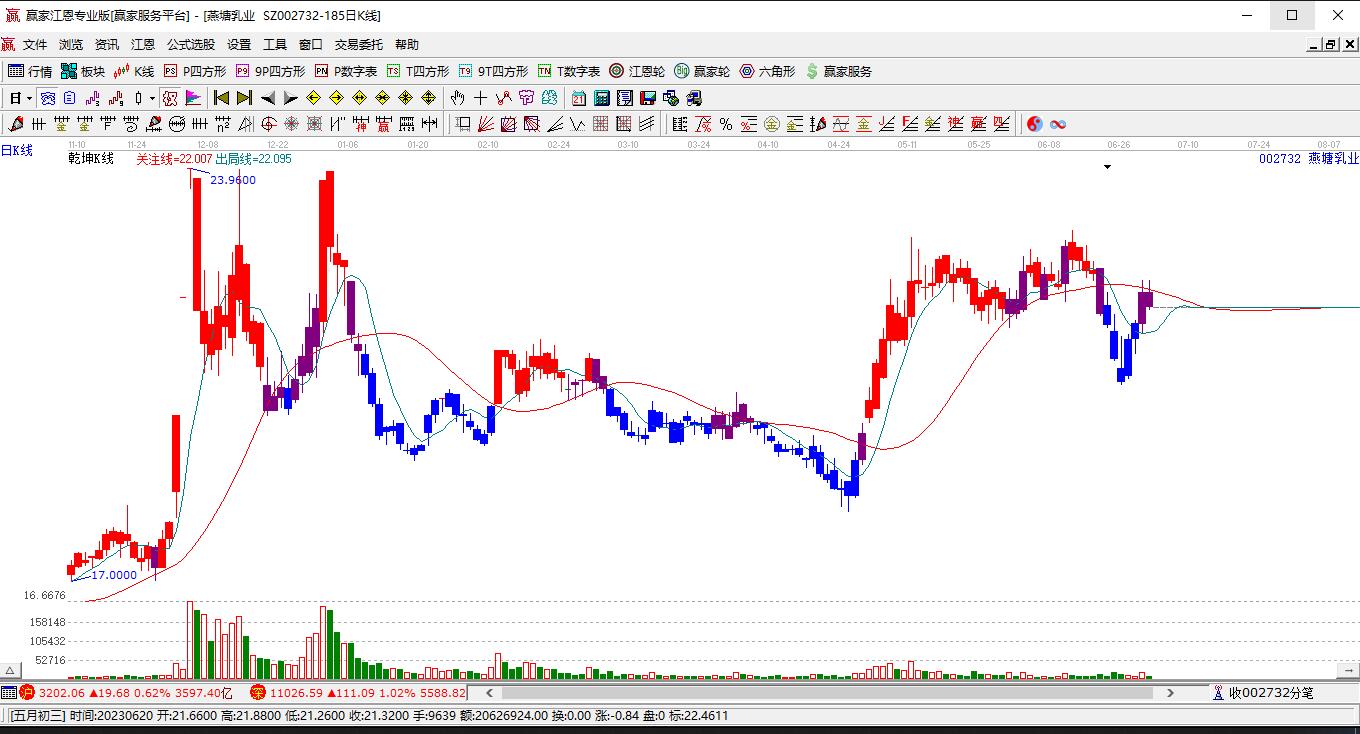Click the calendar date icon
Image resolution: width=1360 pixels, height=734 pixels.
[579, 98]
